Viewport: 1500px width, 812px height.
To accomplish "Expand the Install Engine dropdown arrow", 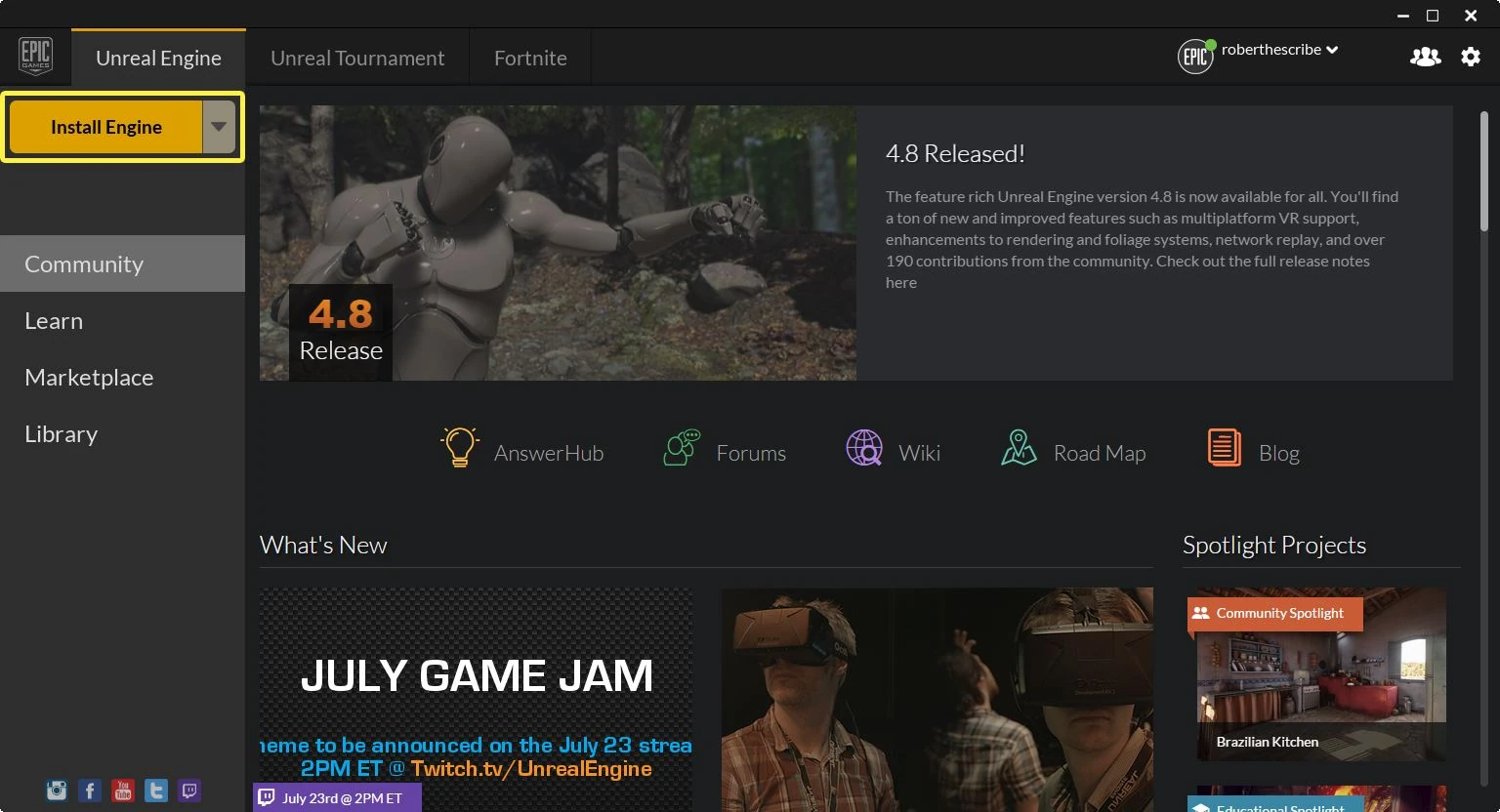I will coord(219,127).
